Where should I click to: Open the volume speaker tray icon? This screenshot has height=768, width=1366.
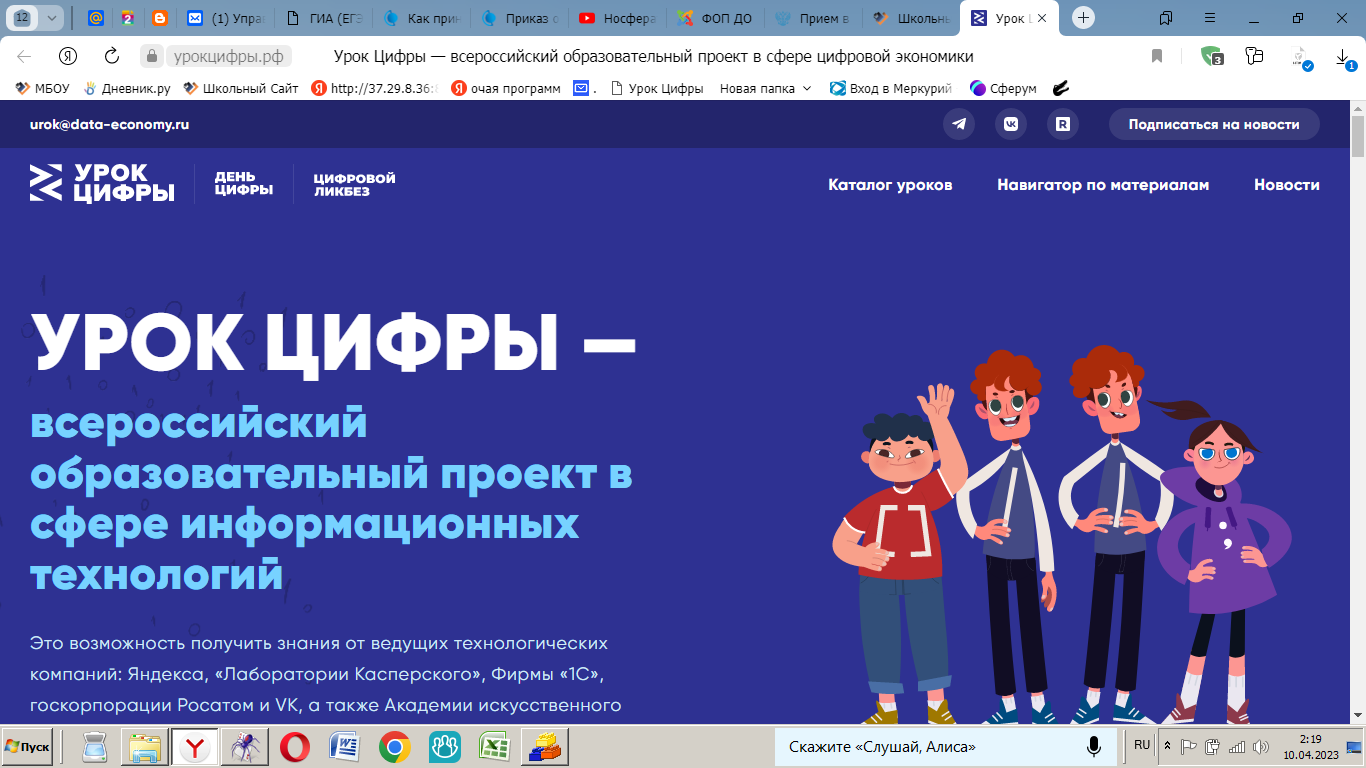click(1261, 747)
